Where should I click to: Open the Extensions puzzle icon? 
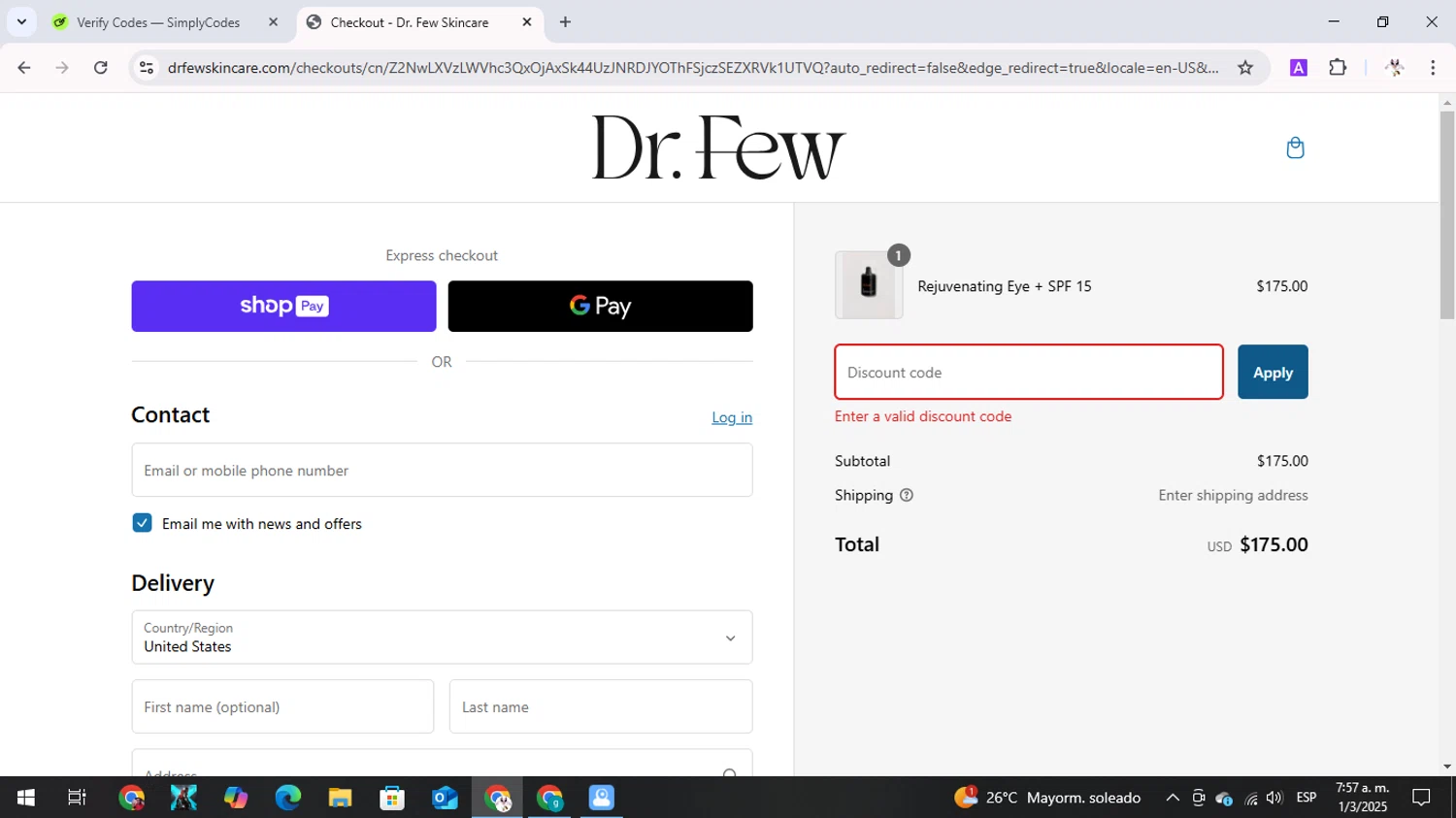tap(1338, 68)
